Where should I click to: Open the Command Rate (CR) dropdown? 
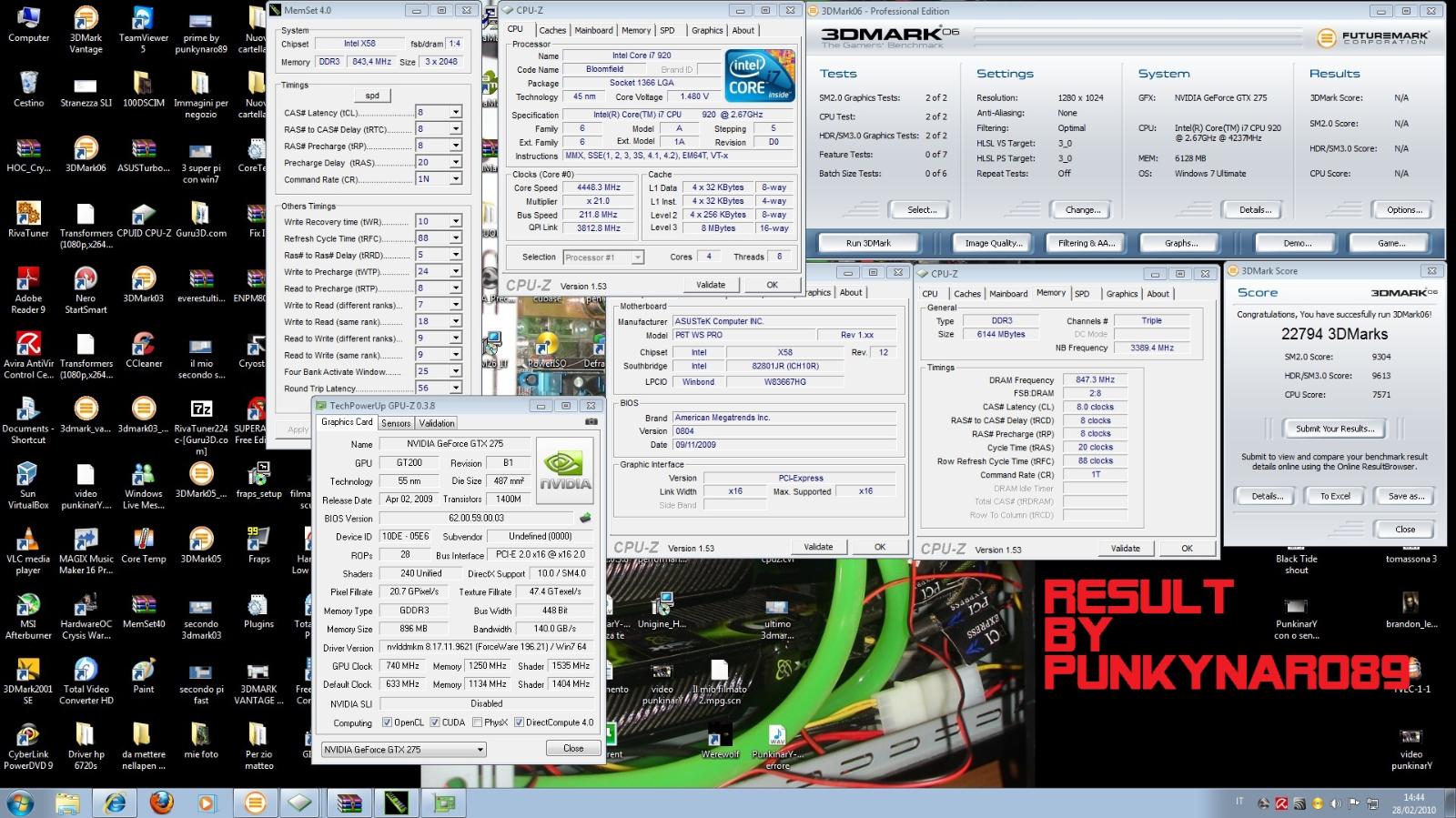[x=456, y=179]
